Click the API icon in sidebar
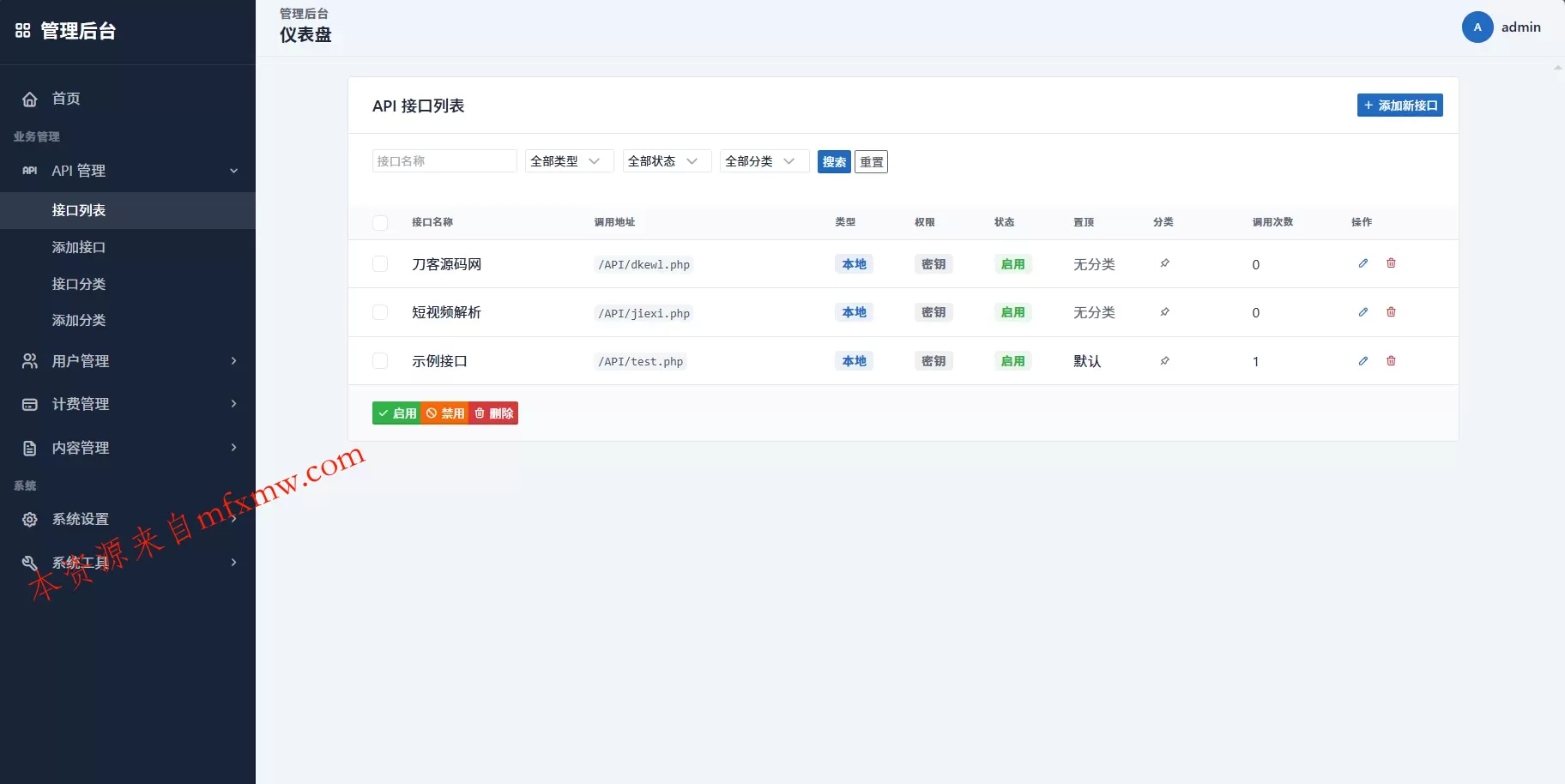The width and height of the screenshot is (1565, 784). tap(30, 171)
